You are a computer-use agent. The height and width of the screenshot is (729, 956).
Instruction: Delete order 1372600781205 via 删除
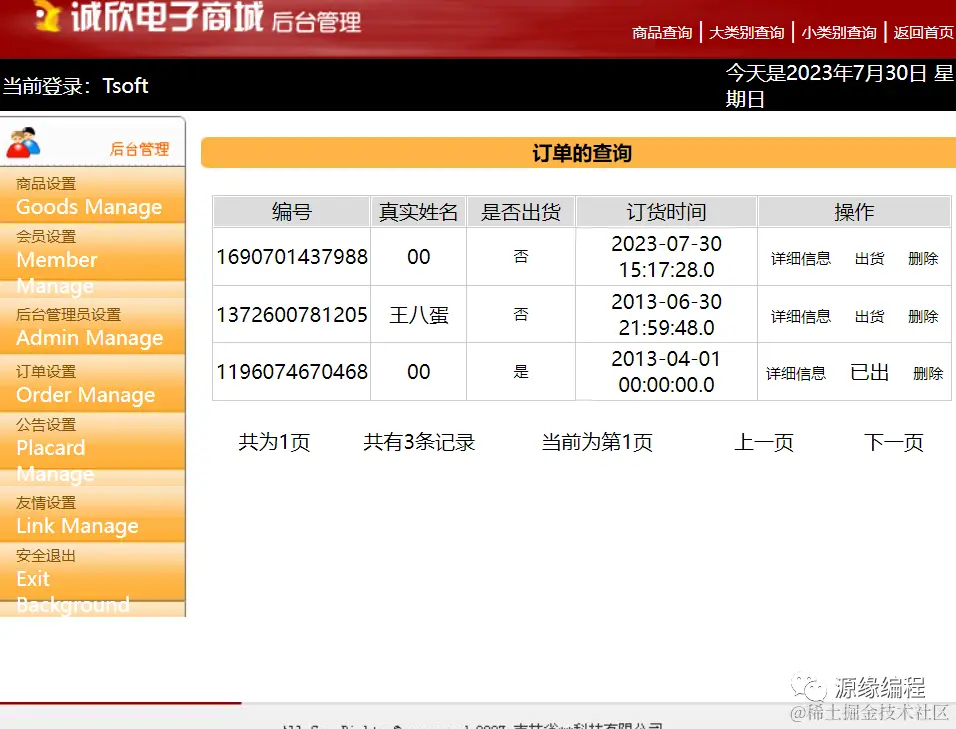(x=923, y=316)
